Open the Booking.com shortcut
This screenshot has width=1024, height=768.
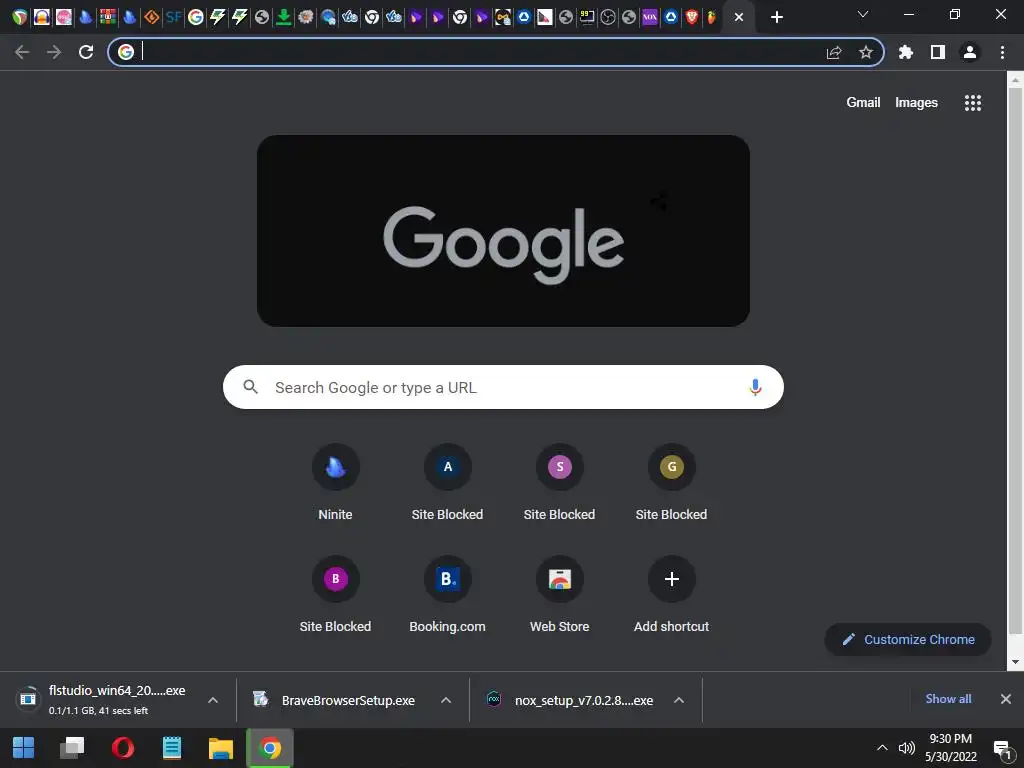(447, 594)
